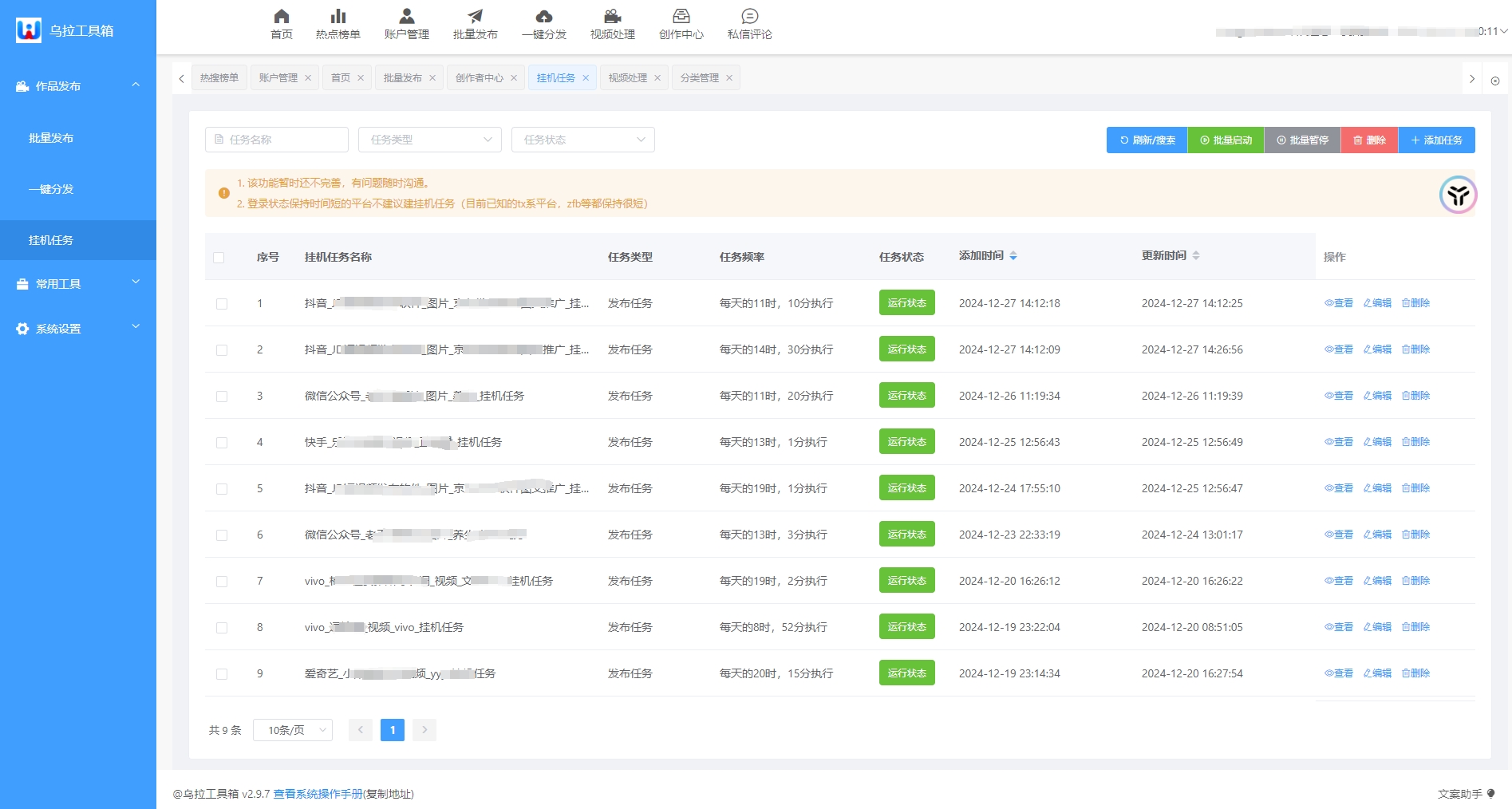
Task: Sort the table by 添加时间
Action: (1013, 256)
